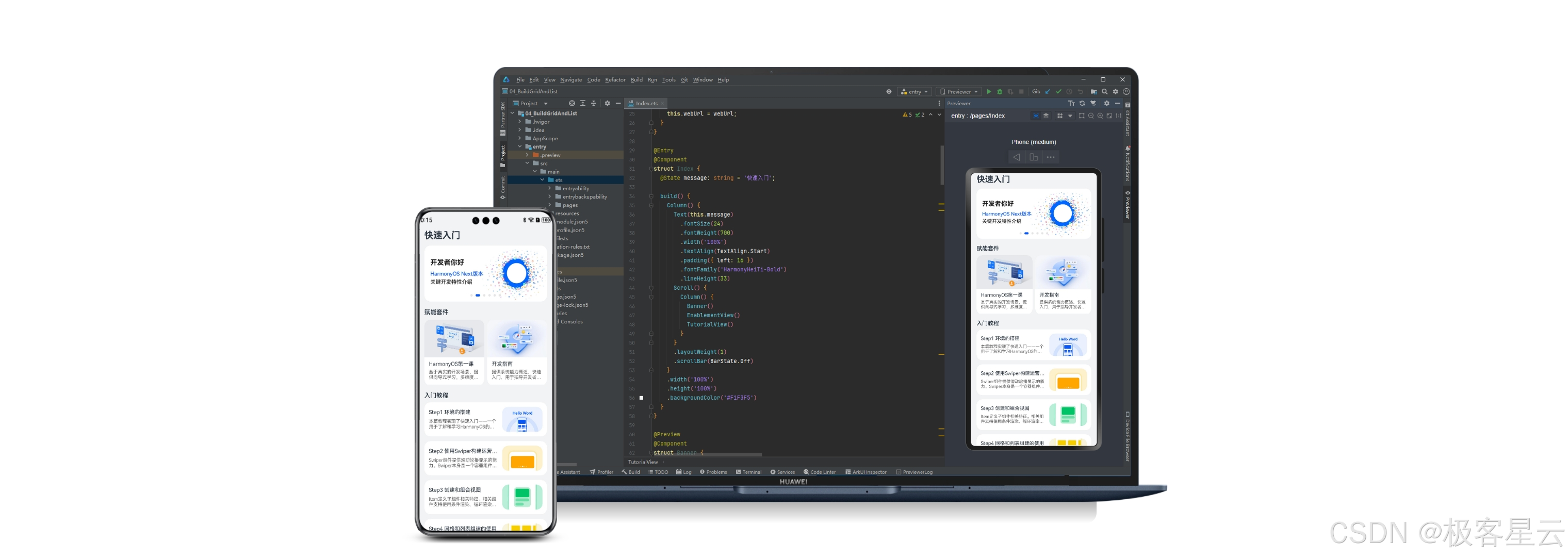The height and width of the screenshot is (559, 1568).
Task: Expand the pages folder in project tree
Action: pos(550,205)
